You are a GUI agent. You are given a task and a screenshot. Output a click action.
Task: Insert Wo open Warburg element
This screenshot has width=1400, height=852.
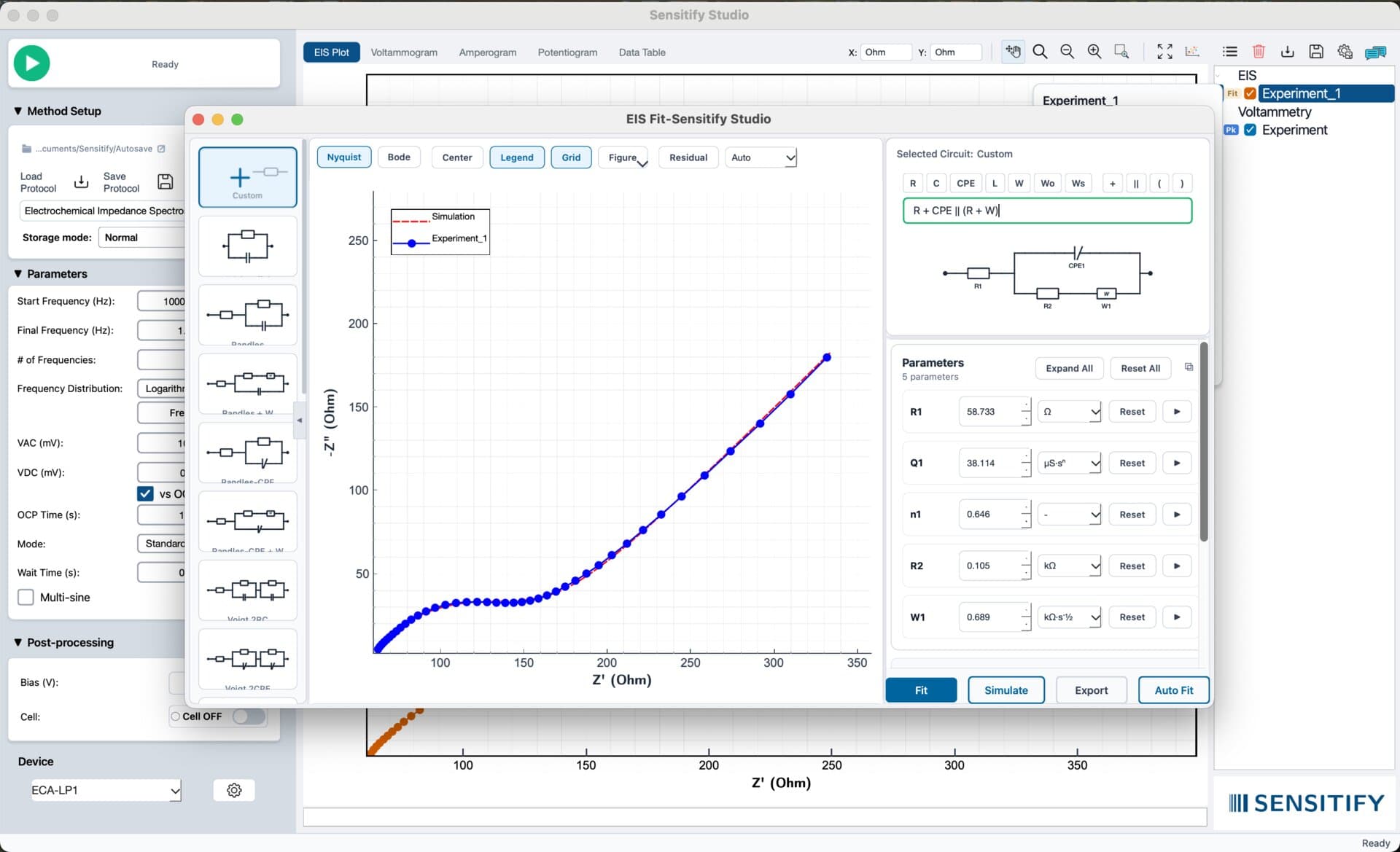tap(1047, 184)
